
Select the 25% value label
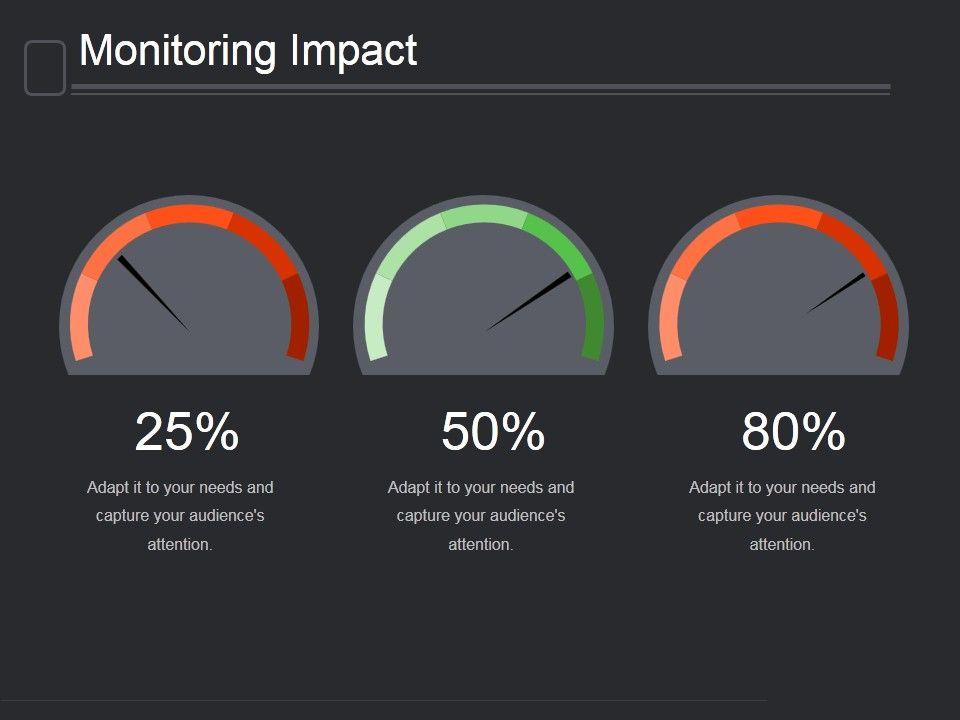point(187,432)
